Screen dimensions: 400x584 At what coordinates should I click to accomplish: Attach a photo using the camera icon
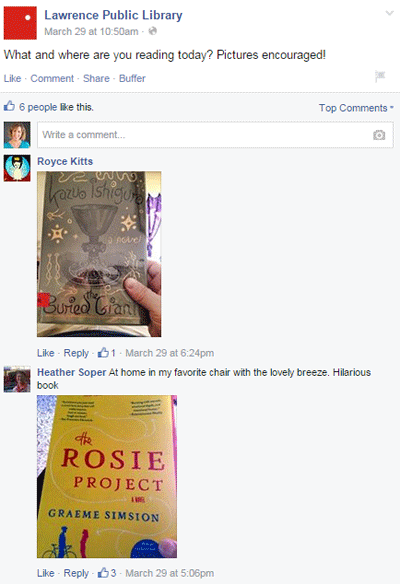pyautogui.click(x=379, y=135)
